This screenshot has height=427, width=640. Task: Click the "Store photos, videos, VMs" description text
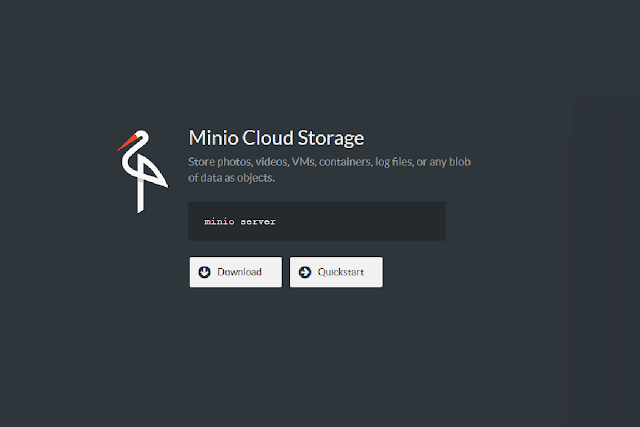[x=329, y=170]
